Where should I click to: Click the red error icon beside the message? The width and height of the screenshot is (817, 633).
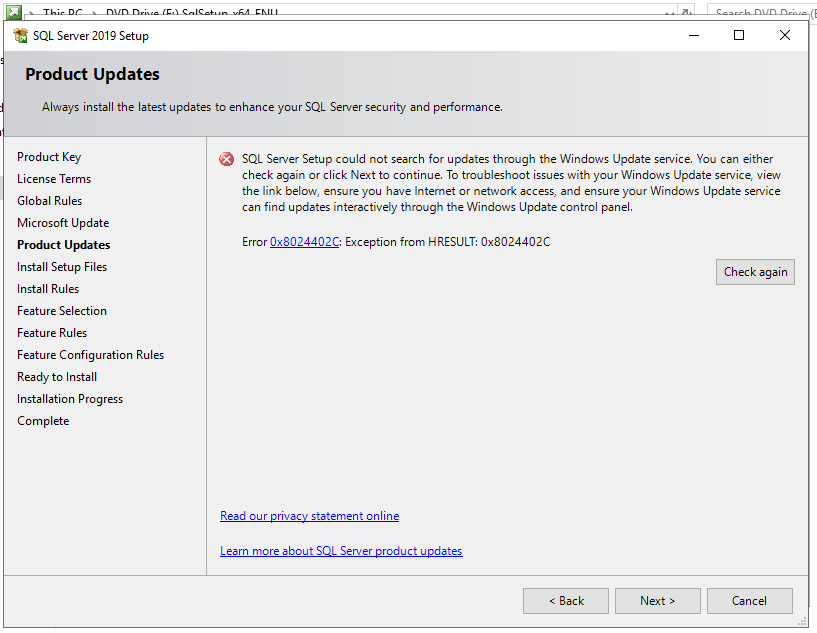(227, 159)
